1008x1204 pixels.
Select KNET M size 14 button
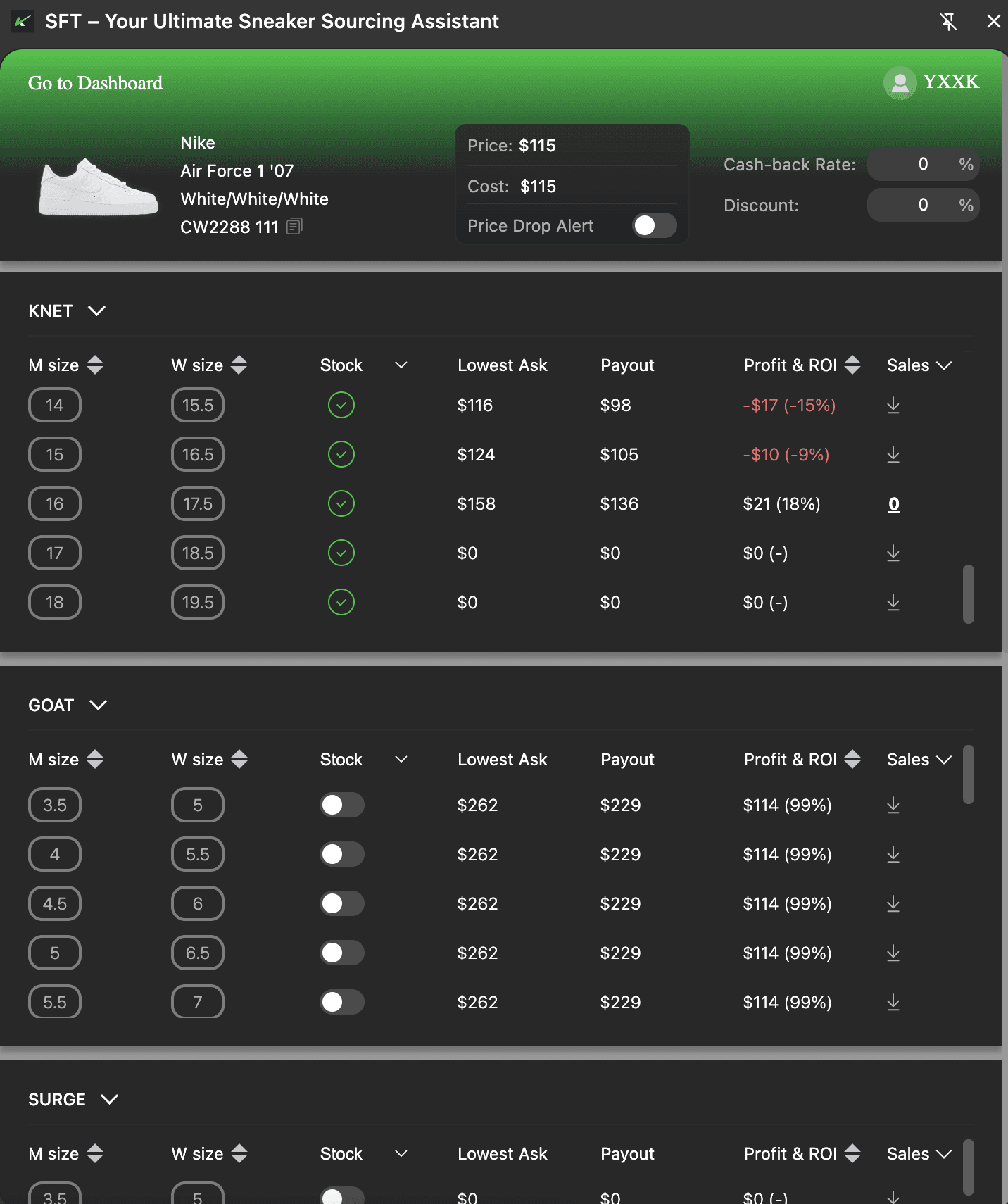click(x=55, y=405)
